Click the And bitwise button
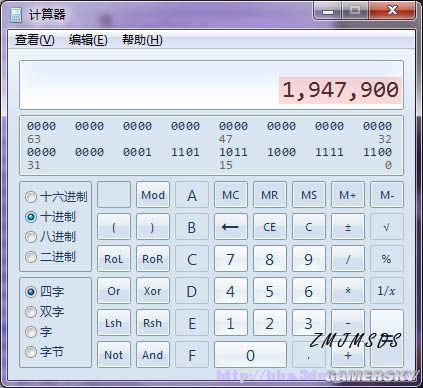 coord(153,355)
